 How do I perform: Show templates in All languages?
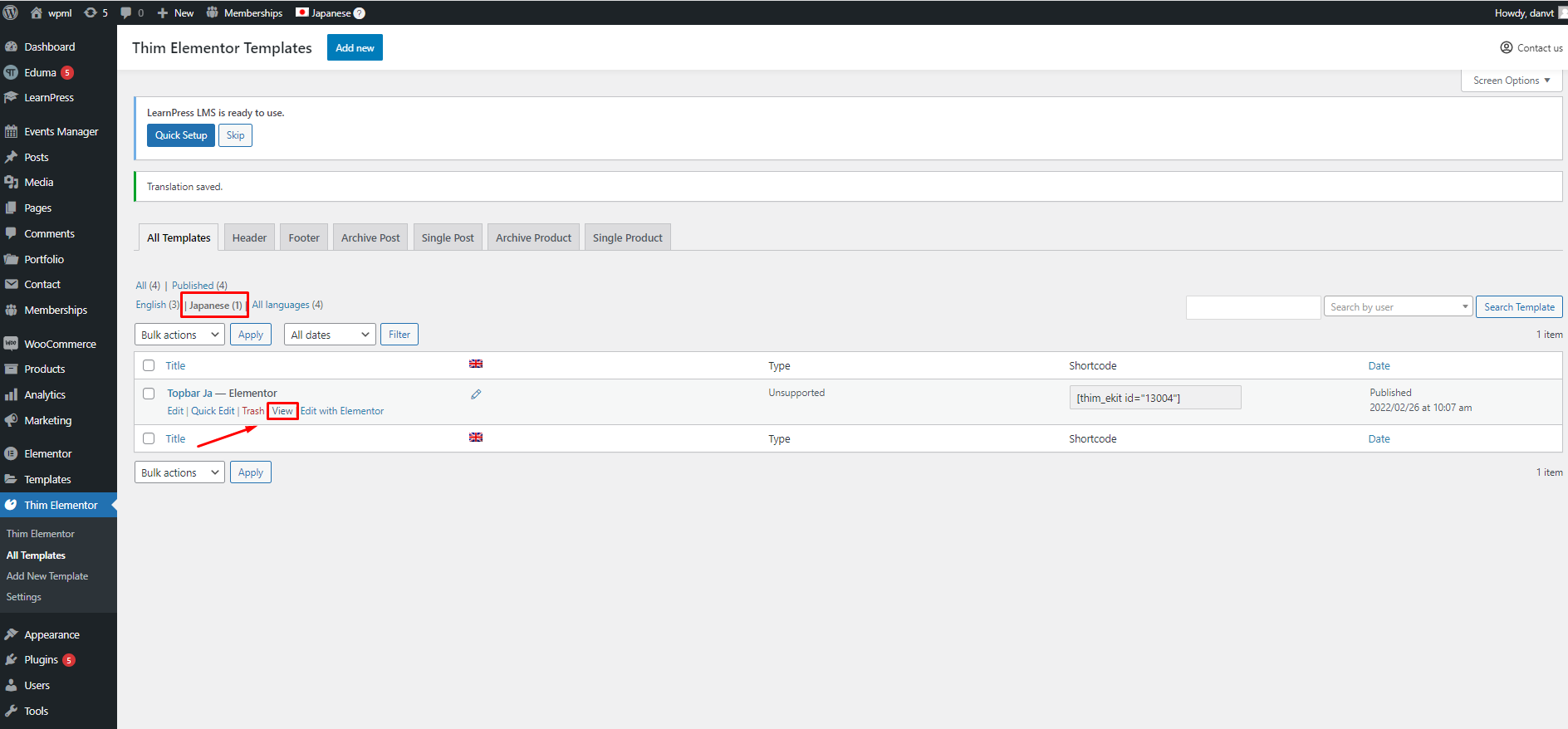287,305
